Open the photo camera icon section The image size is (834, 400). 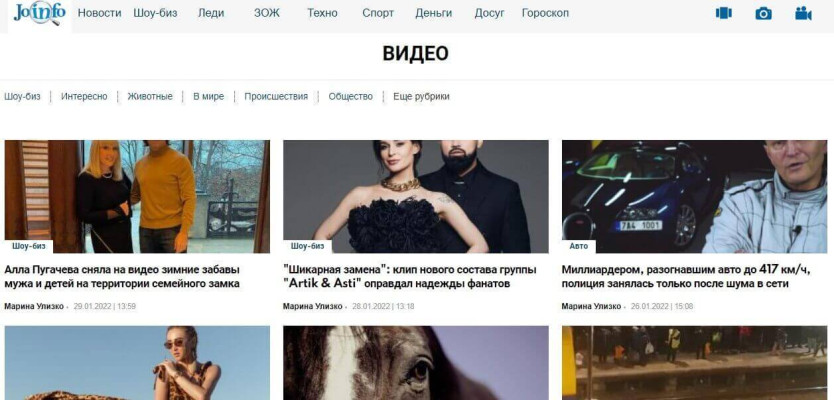point(763,13)
